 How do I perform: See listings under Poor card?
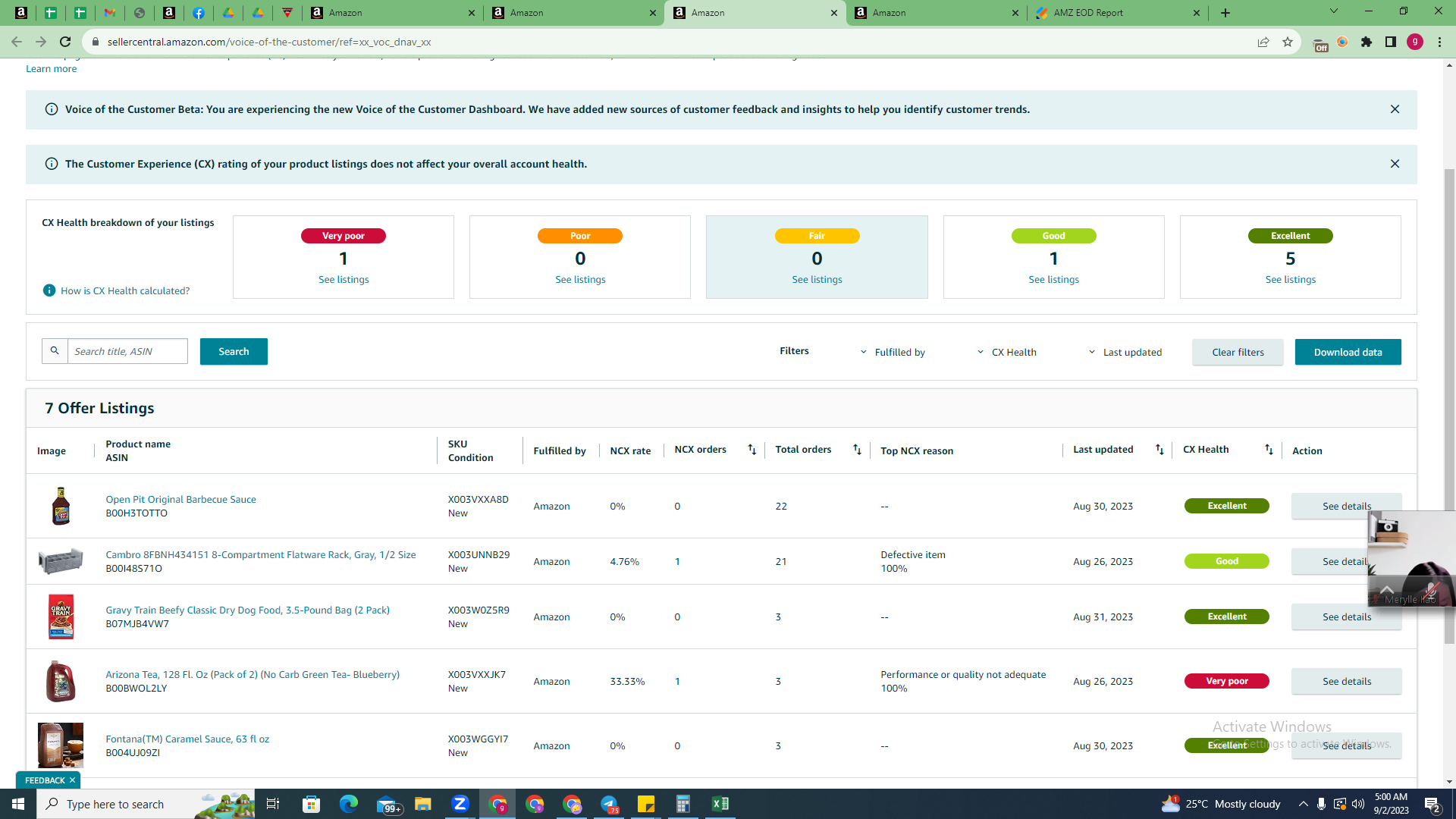(580, 280)
